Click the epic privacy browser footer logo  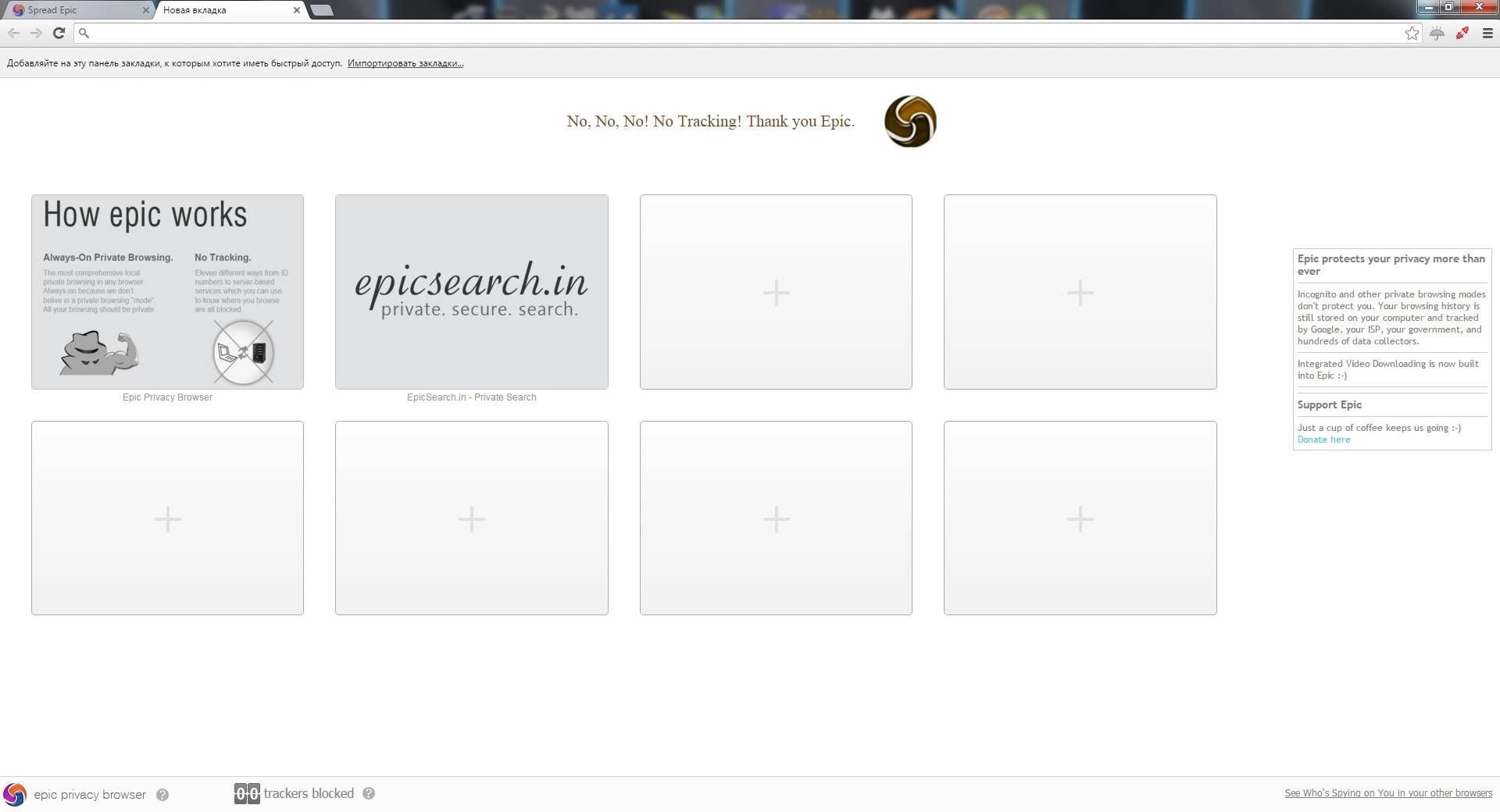pyautogui.click(x=15, y=794)
